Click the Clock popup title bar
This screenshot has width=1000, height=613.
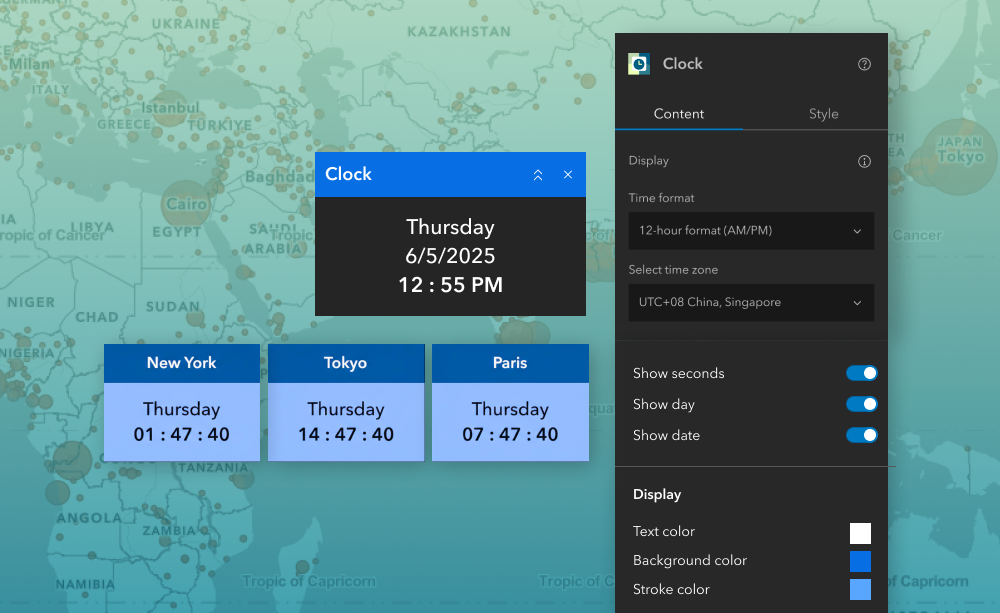click(420, 175)
